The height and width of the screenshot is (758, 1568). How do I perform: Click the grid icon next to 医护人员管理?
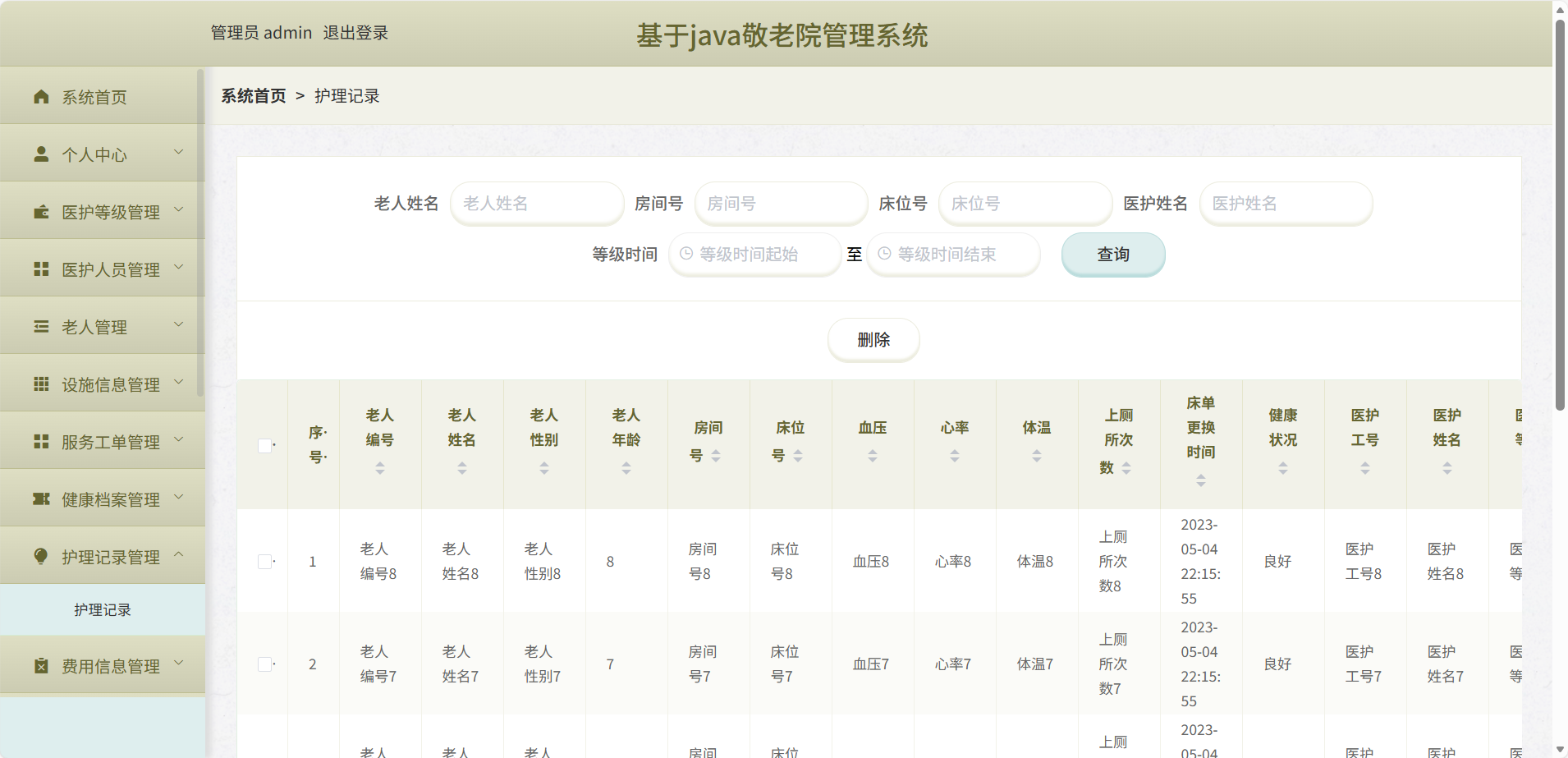41,269
